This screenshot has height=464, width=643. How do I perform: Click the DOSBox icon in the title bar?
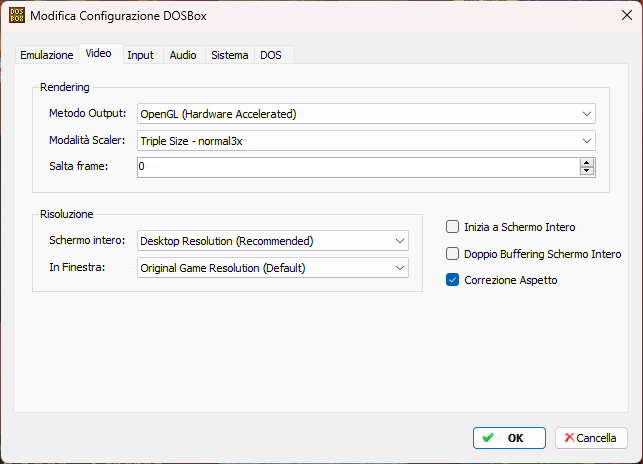point(17,16)
